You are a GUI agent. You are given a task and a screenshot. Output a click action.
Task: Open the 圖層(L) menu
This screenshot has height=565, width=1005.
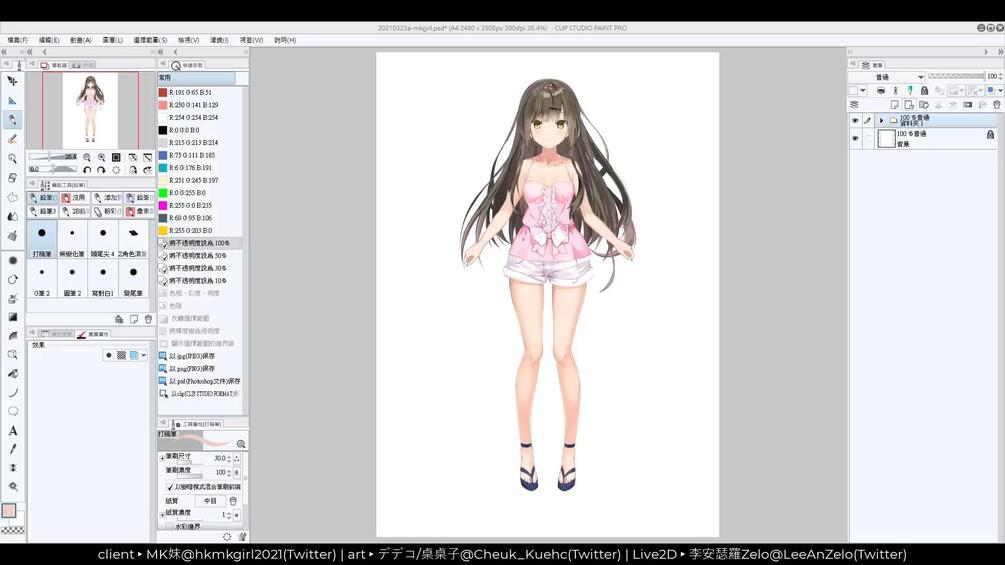[x=112, y=40]
